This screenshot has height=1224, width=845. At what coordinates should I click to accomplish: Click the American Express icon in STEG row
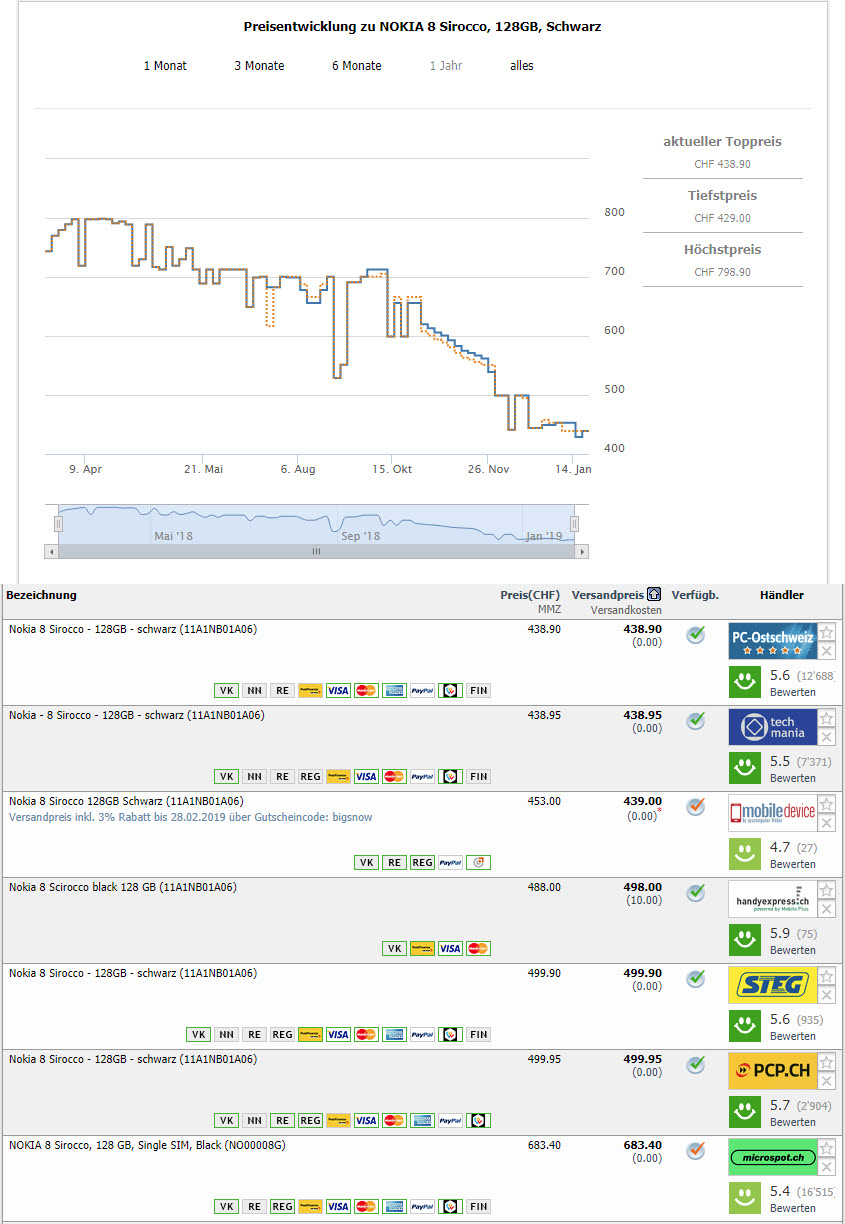point(394,1035)
